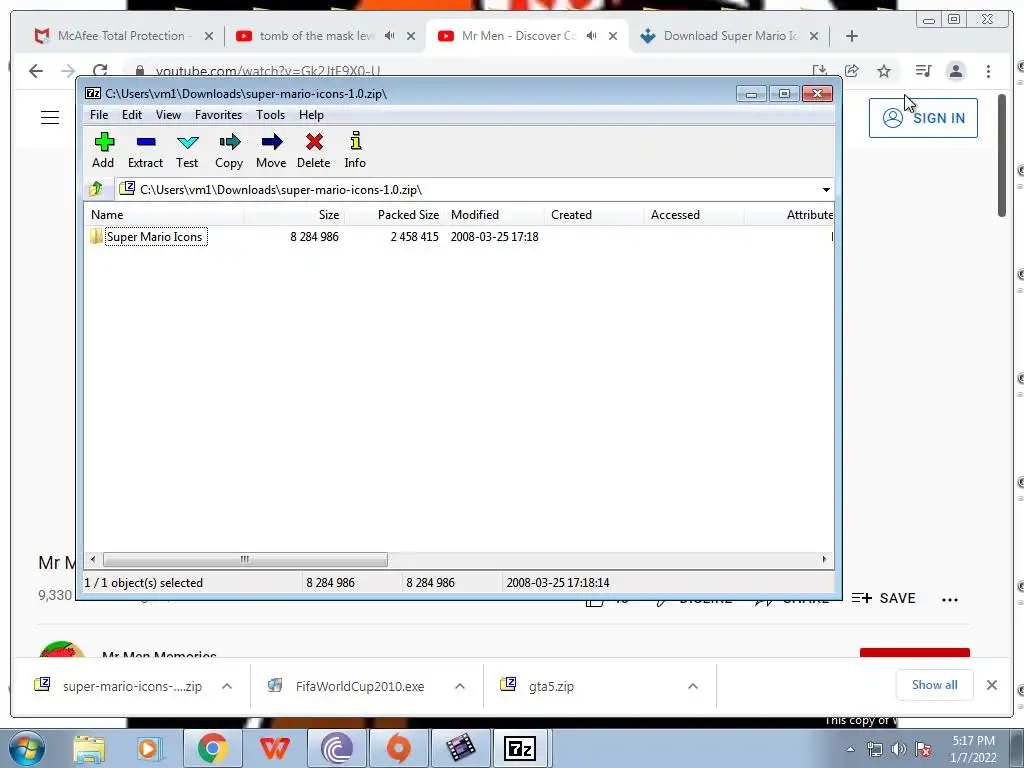Sort by the Accessed column header
Image resolution: width=1024 pixels, height=768 pixels.
pos(694,215)
